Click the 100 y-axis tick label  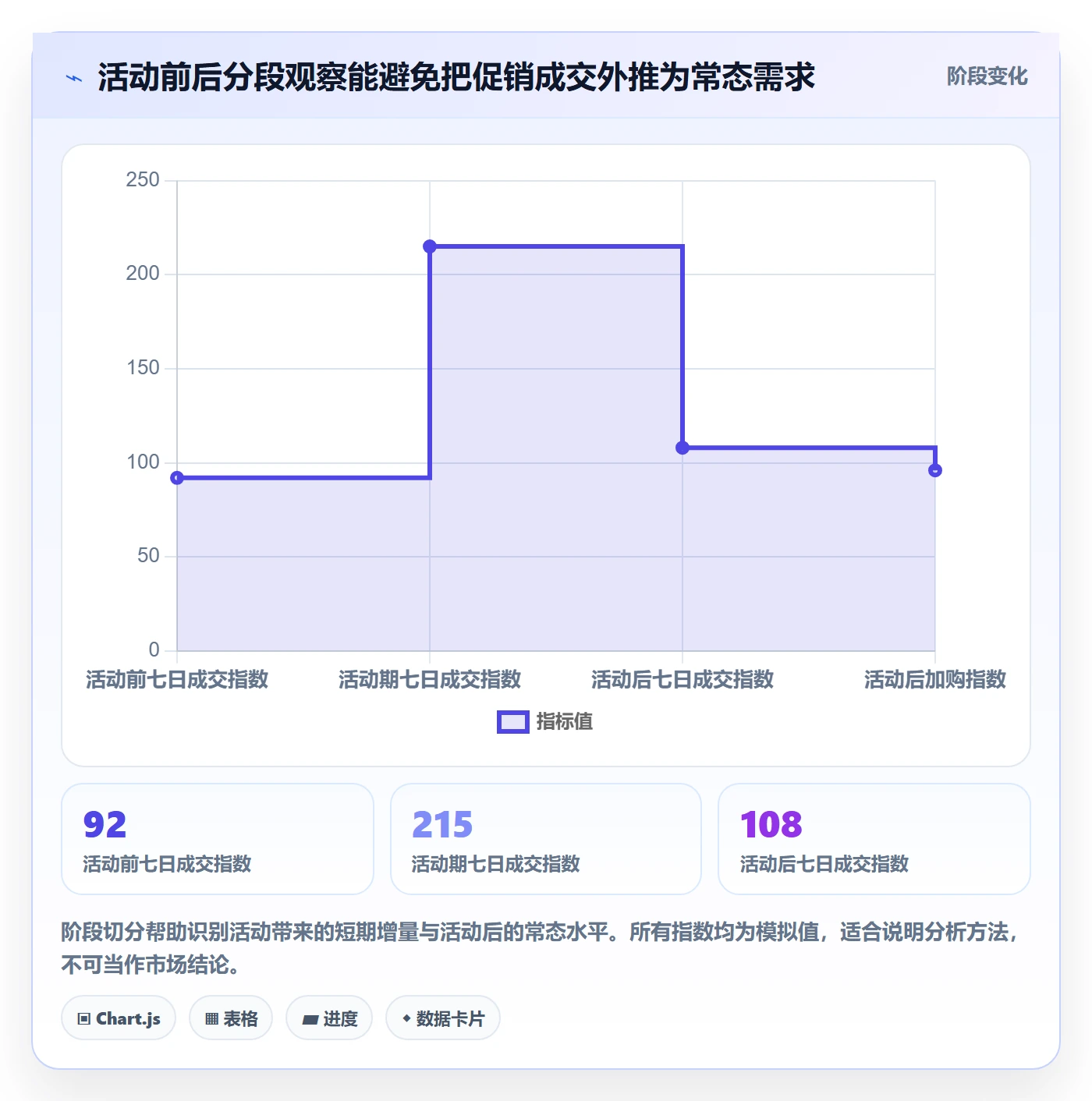[x=143, y=462]
